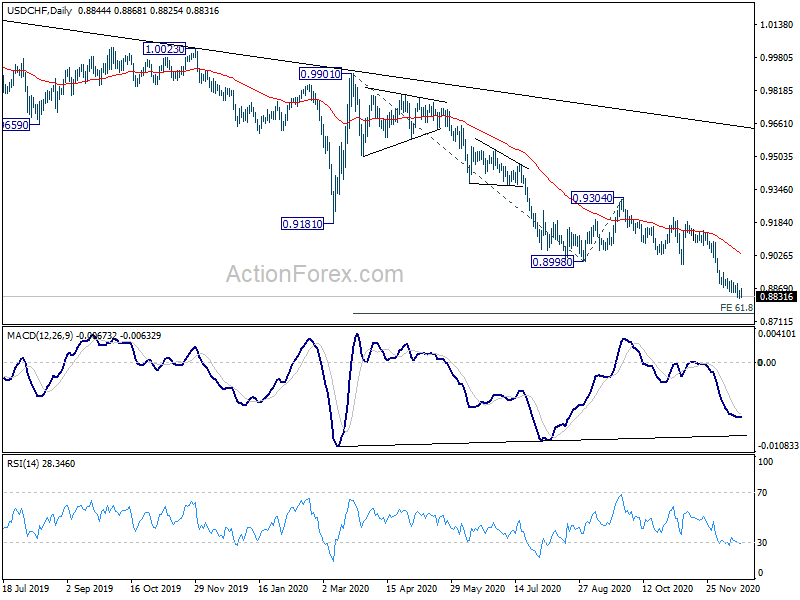Click the FE 61.8 projection label
The image size is (800, 600).
[x=736, y=308]
